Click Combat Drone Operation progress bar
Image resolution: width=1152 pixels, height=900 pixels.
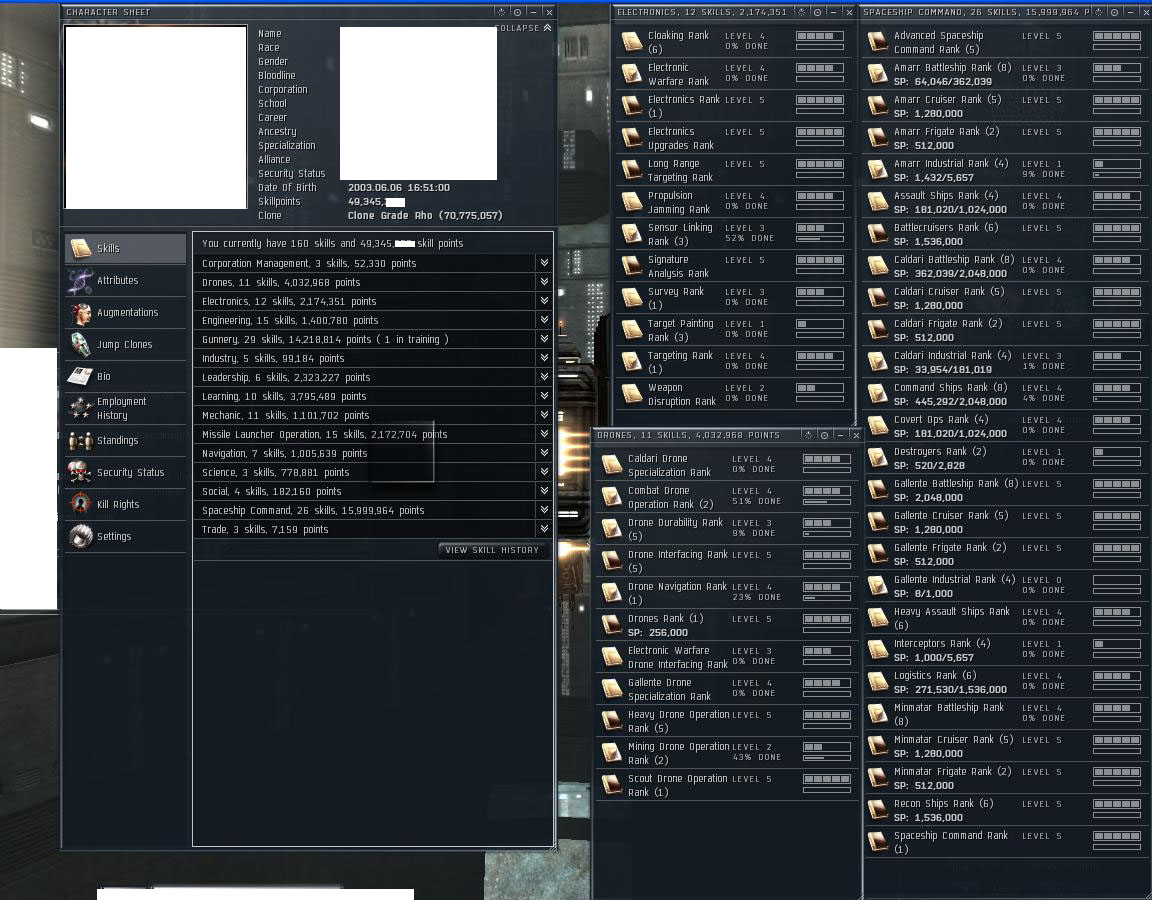[827, 503]
